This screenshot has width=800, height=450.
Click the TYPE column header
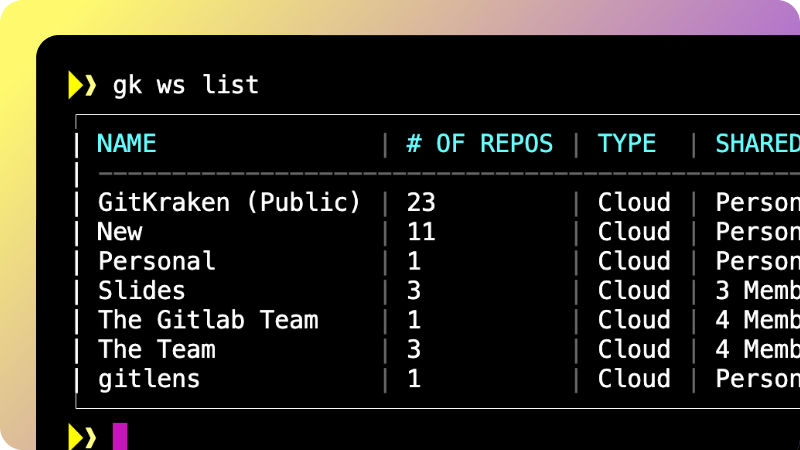pos(627,144)
